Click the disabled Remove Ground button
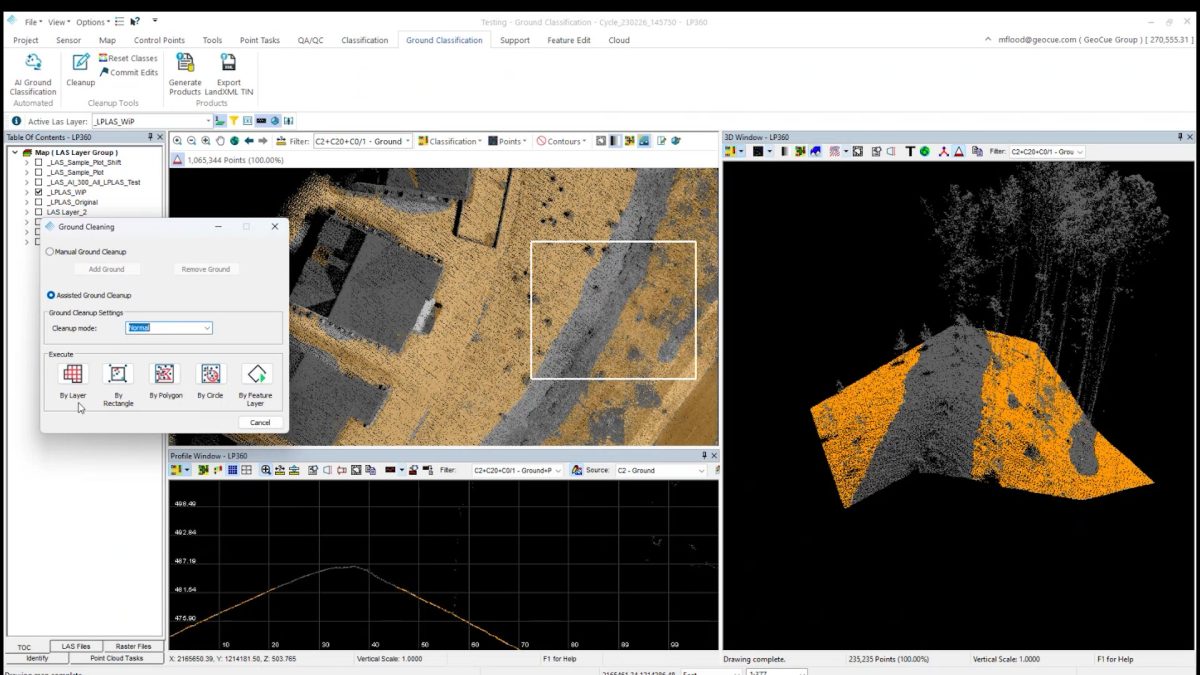Viewport: 1200px width, 675px height. pos(206,269)
